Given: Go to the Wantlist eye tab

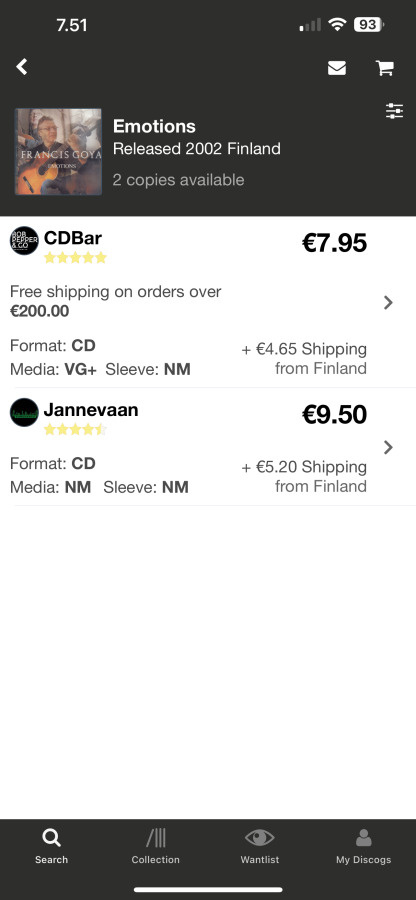Looking at the screenshot, I should (259, 846).
